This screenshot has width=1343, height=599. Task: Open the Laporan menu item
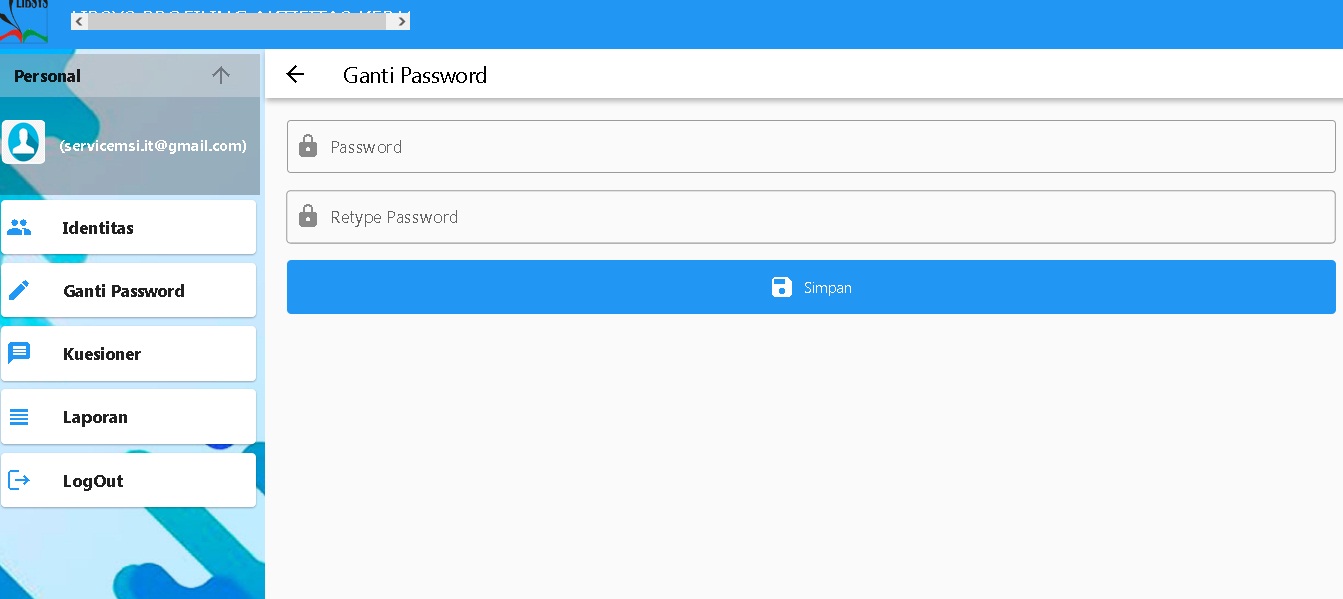pos(128,417)
